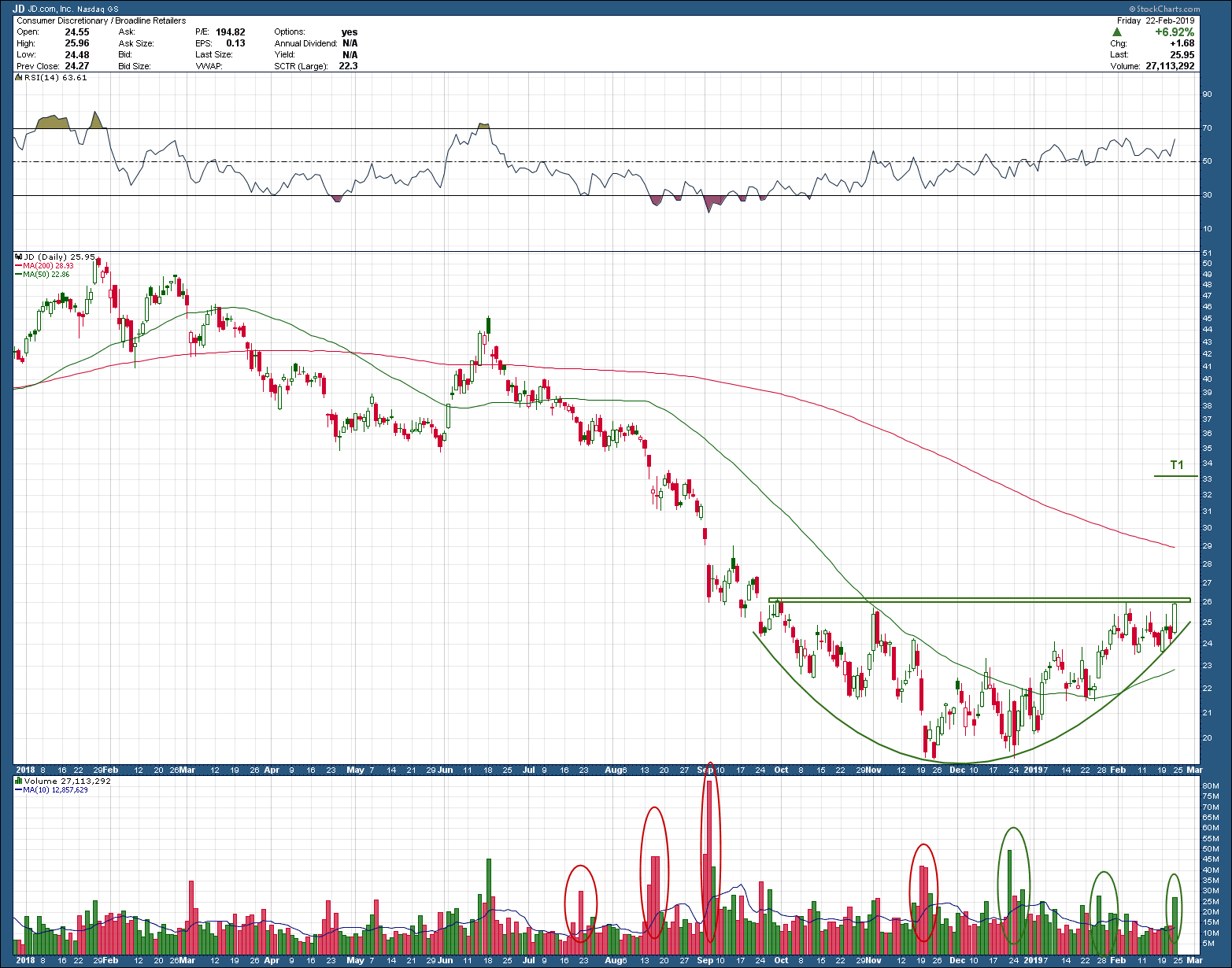Click the Jun label on price date axis
This screenshot has width=1232, height=968.
point(446,770)
